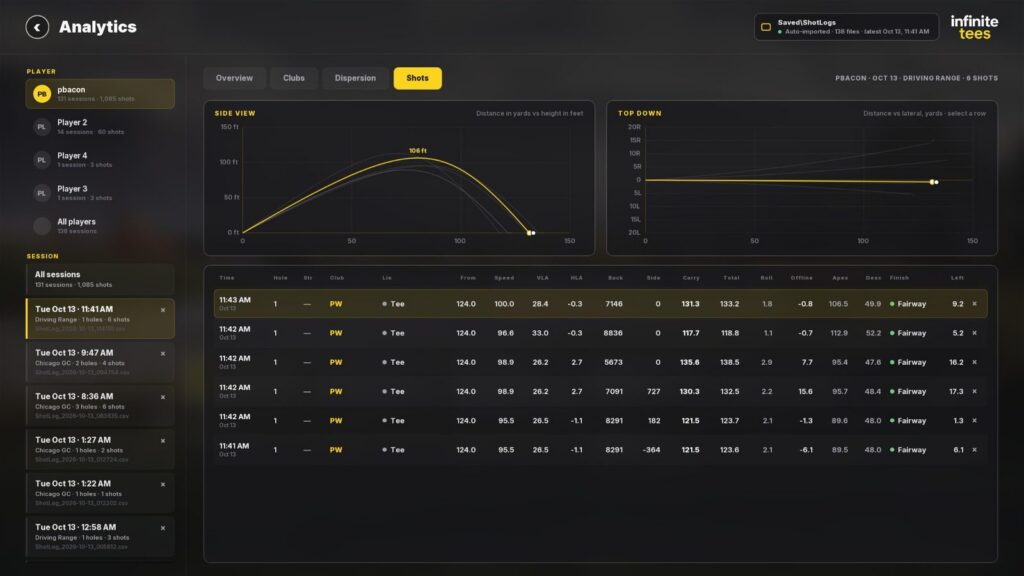Click the 16.2 left value
Viewport: 1024px width, 576px height.
tap(956, 362)
